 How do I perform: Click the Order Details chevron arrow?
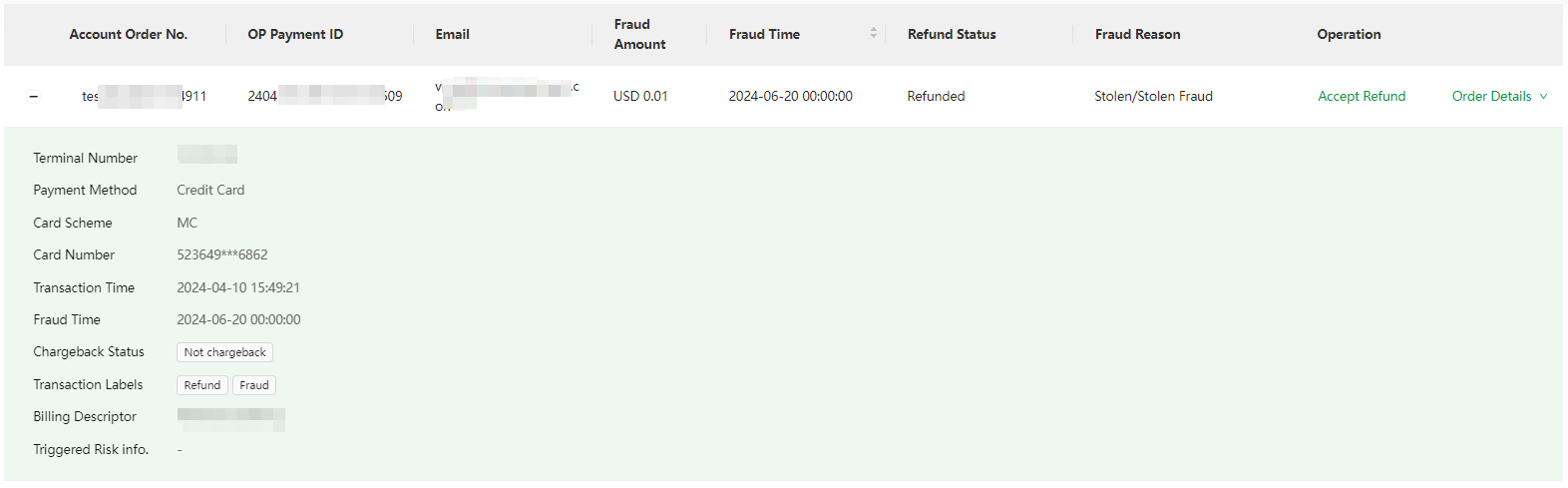point(1543,97)
